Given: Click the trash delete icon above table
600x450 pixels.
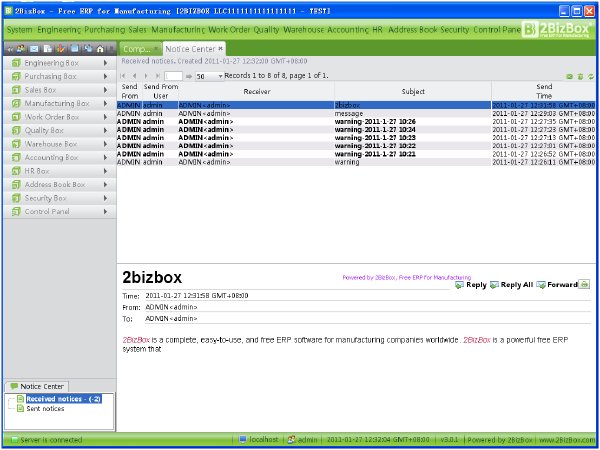Looking at the screenshot, I should [580, 77].
